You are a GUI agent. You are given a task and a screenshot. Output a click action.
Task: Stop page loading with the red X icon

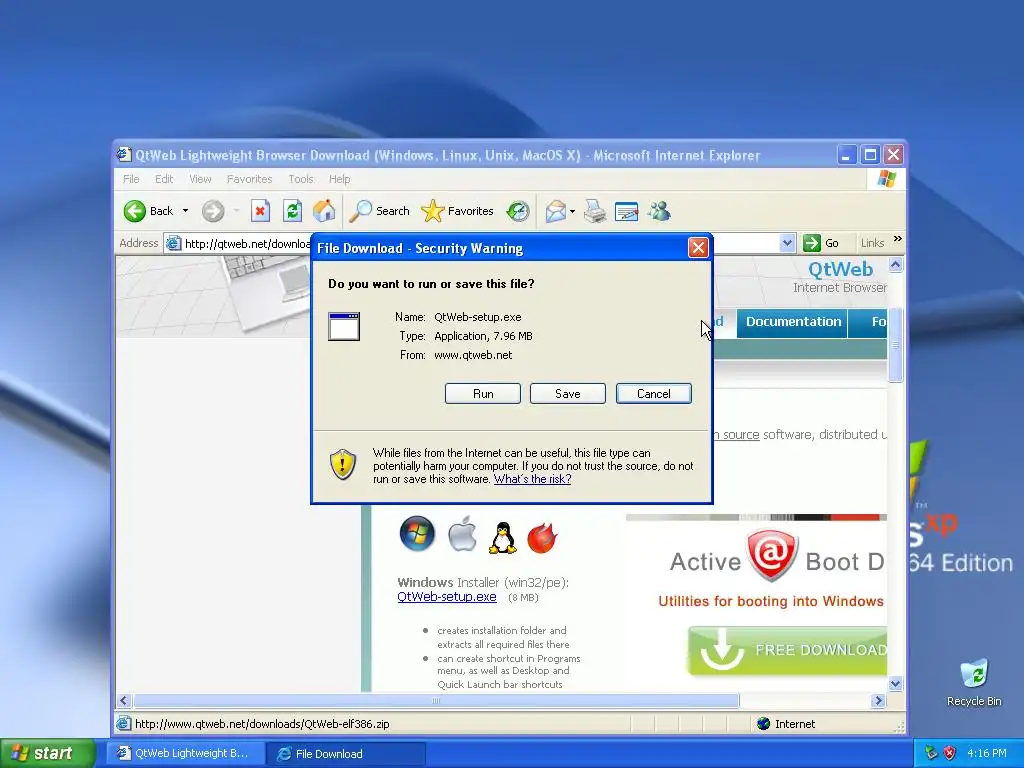click(x=261, y=211)
